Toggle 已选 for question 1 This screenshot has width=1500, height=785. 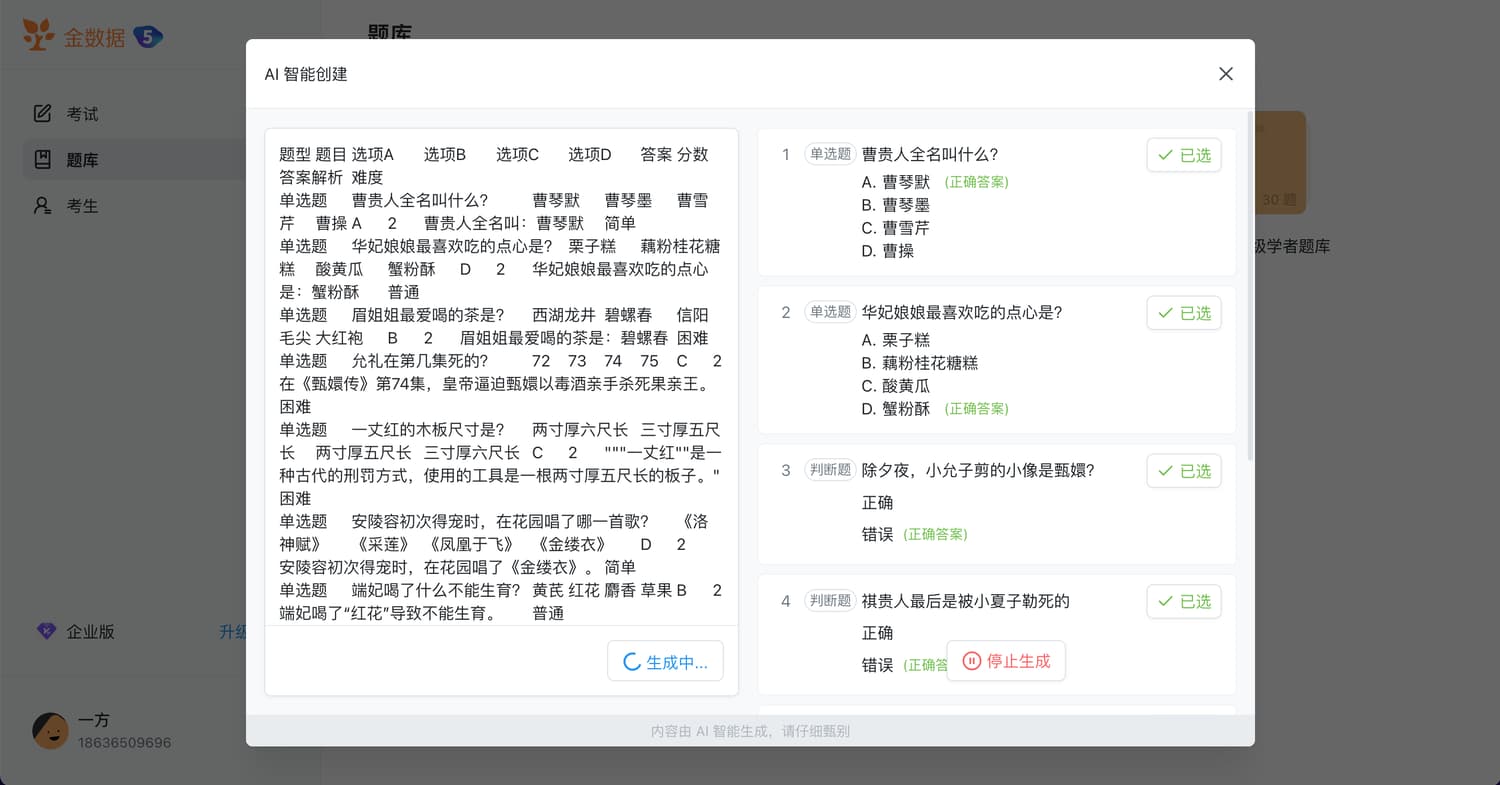1183,155
